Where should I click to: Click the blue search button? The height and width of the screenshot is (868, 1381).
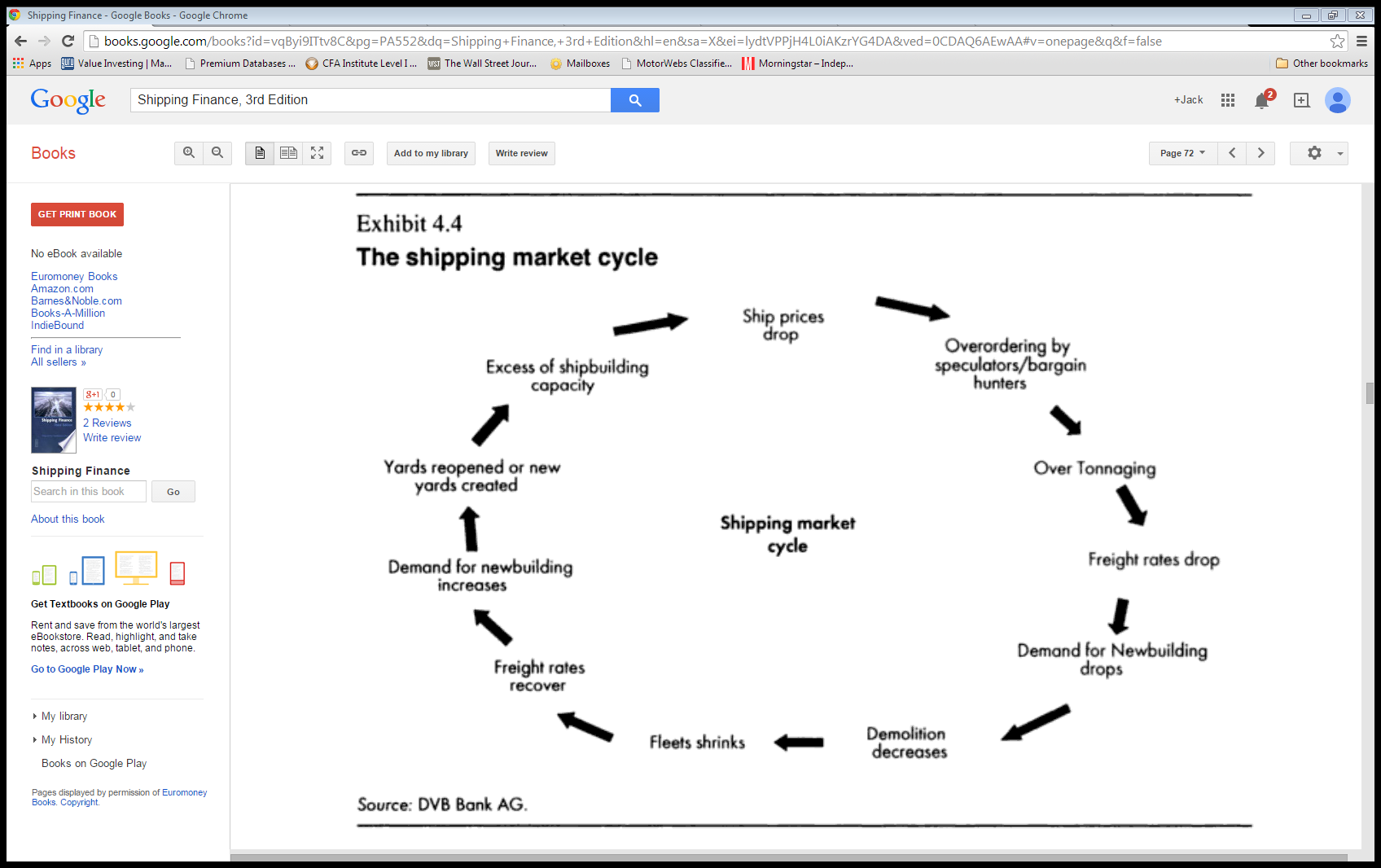coord(634,99)
